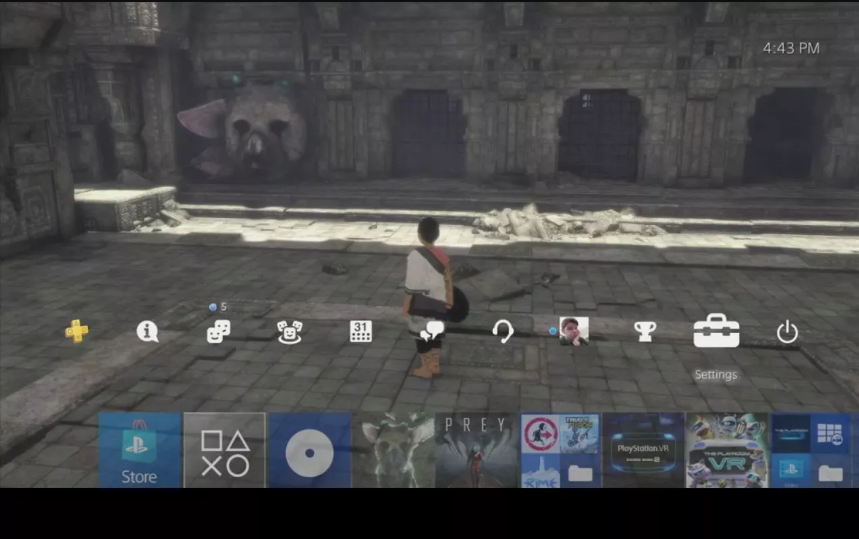Launch The Playroom VR tile
Screen dimensions: 859x539
coord(727,450)
